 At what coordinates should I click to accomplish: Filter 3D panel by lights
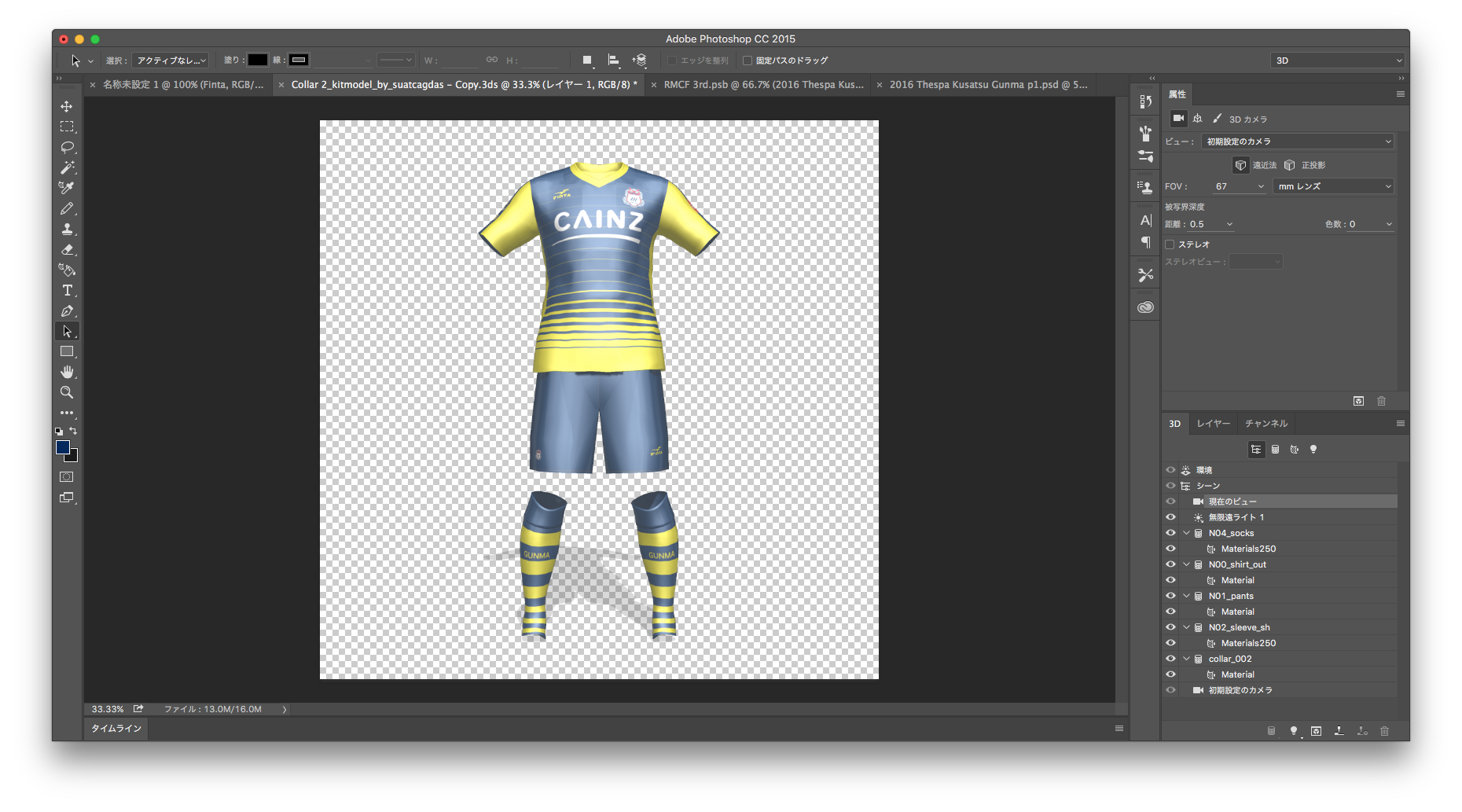pos(1313,450)
